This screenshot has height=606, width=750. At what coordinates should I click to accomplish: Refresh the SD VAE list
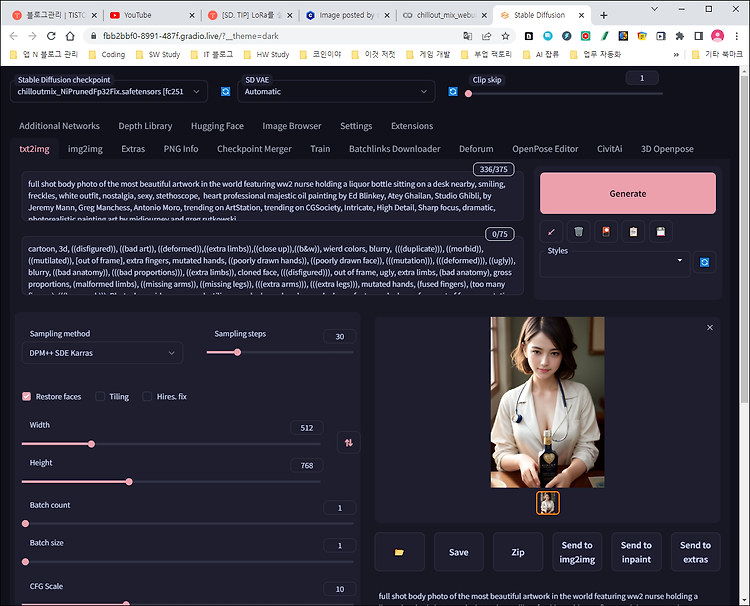pyautogui.click(x=453, y=91)
